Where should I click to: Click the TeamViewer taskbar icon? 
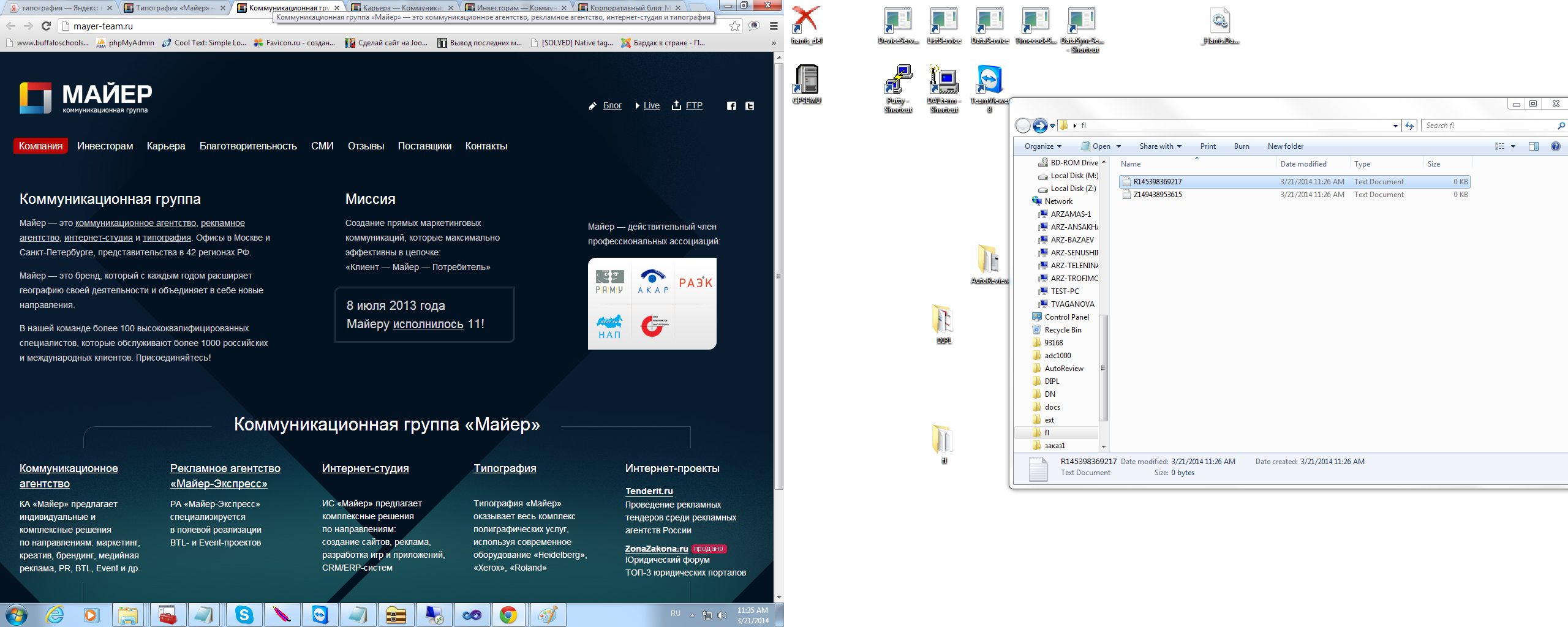[320, 615]
